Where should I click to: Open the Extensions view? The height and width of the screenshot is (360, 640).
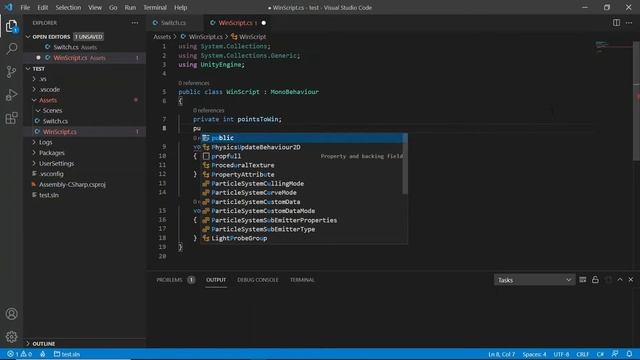click(x=11, y=118)
